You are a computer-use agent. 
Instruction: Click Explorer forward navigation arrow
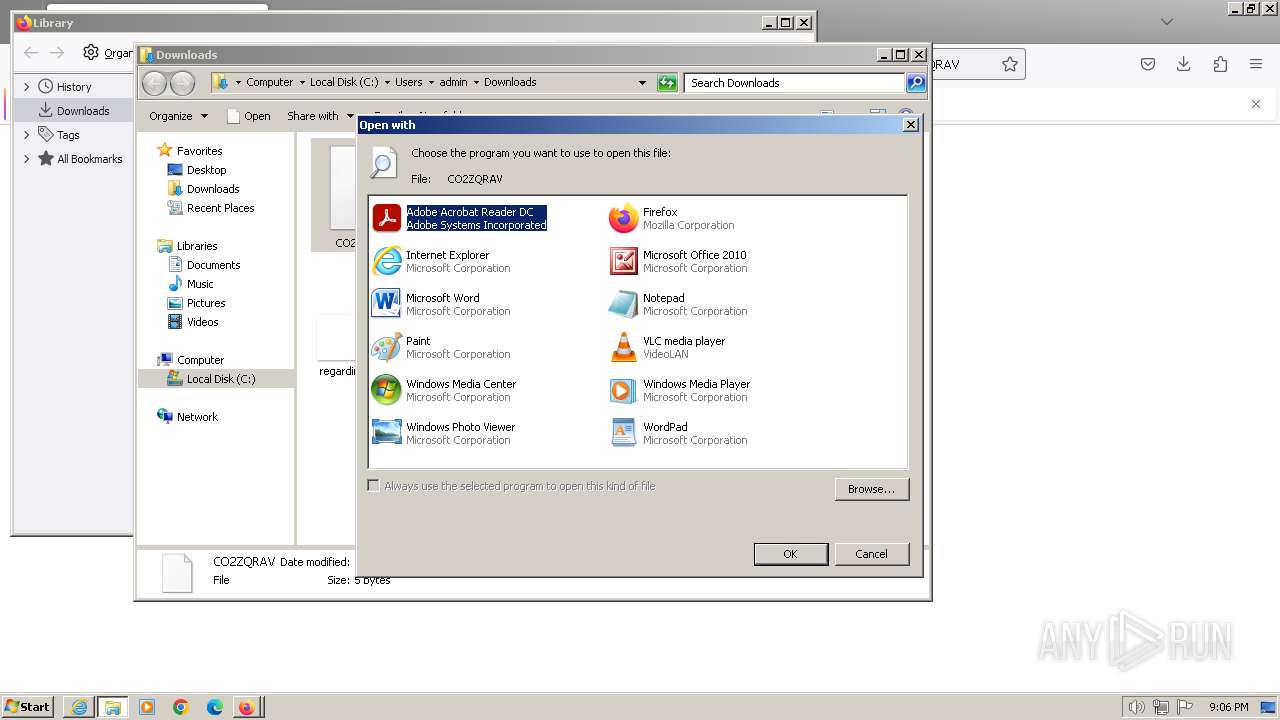point(182,82)
